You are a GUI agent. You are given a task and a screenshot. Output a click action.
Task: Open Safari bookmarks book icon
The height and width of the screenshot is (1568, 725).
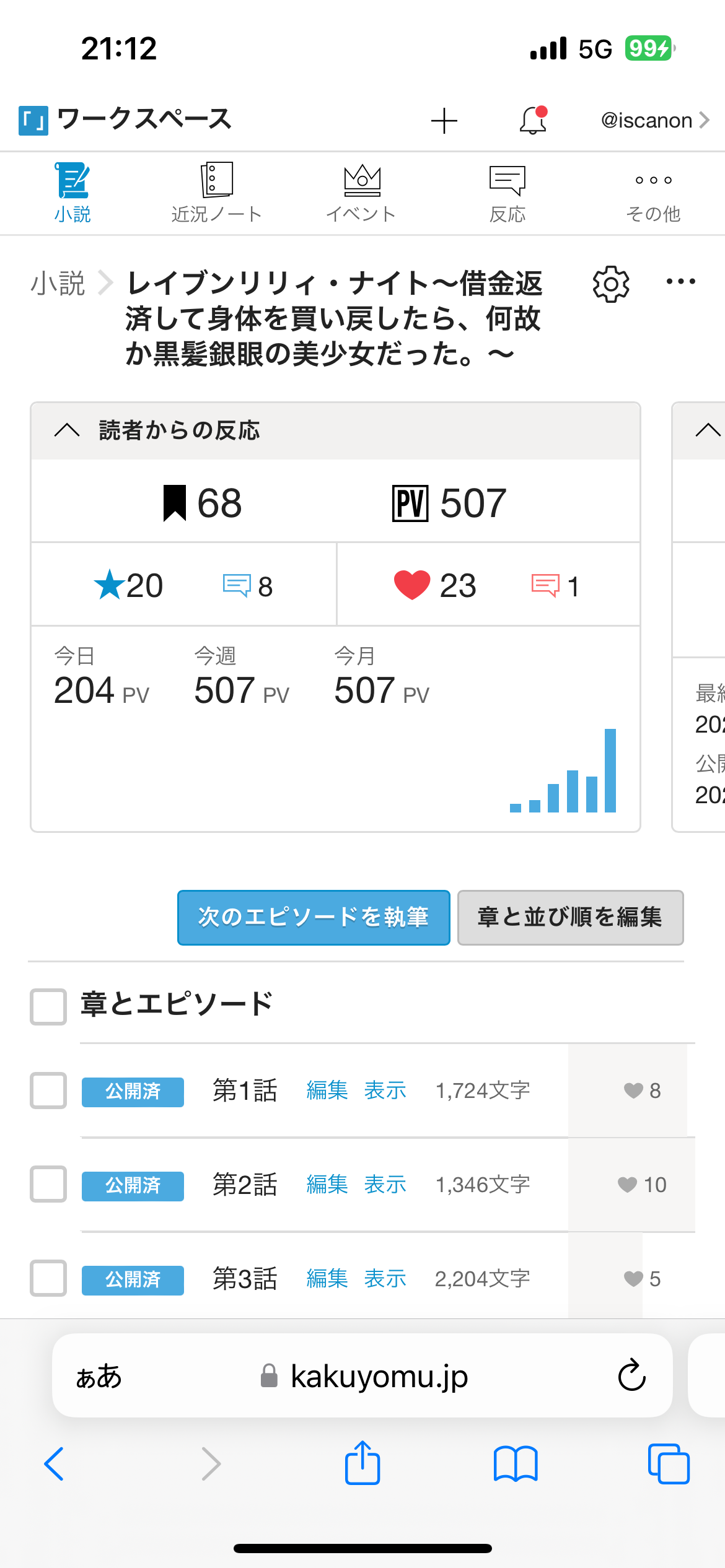pos(516,1464)
